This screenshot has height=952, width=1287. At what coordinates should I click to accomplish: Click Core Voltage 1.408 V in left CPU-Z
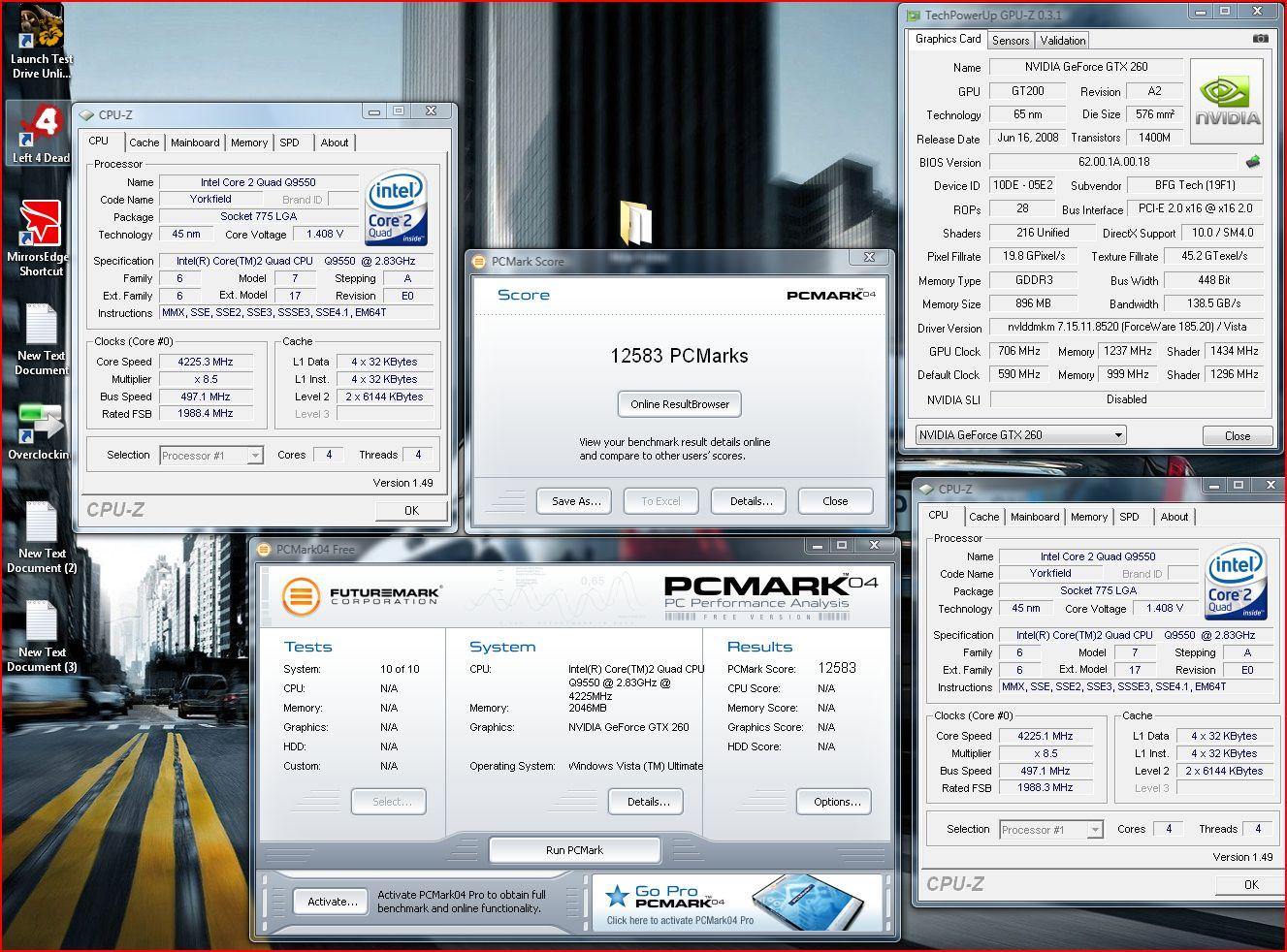[x=324, y=234]
